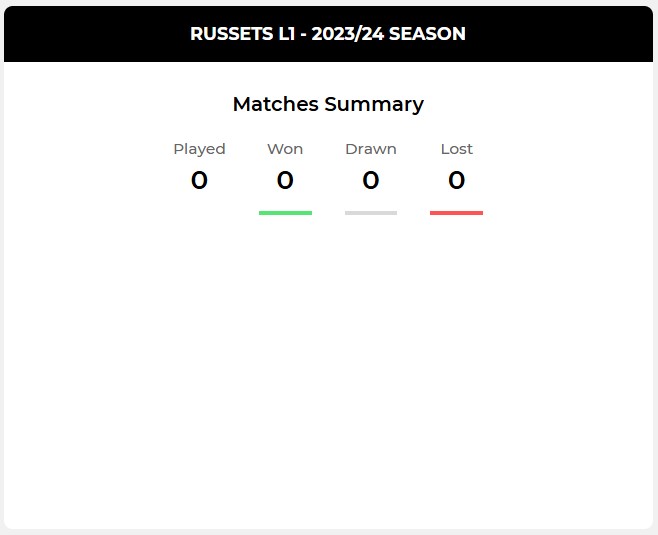Select the Played label
This screenshot has height=535, width=658.
click(x=199, y=149)
